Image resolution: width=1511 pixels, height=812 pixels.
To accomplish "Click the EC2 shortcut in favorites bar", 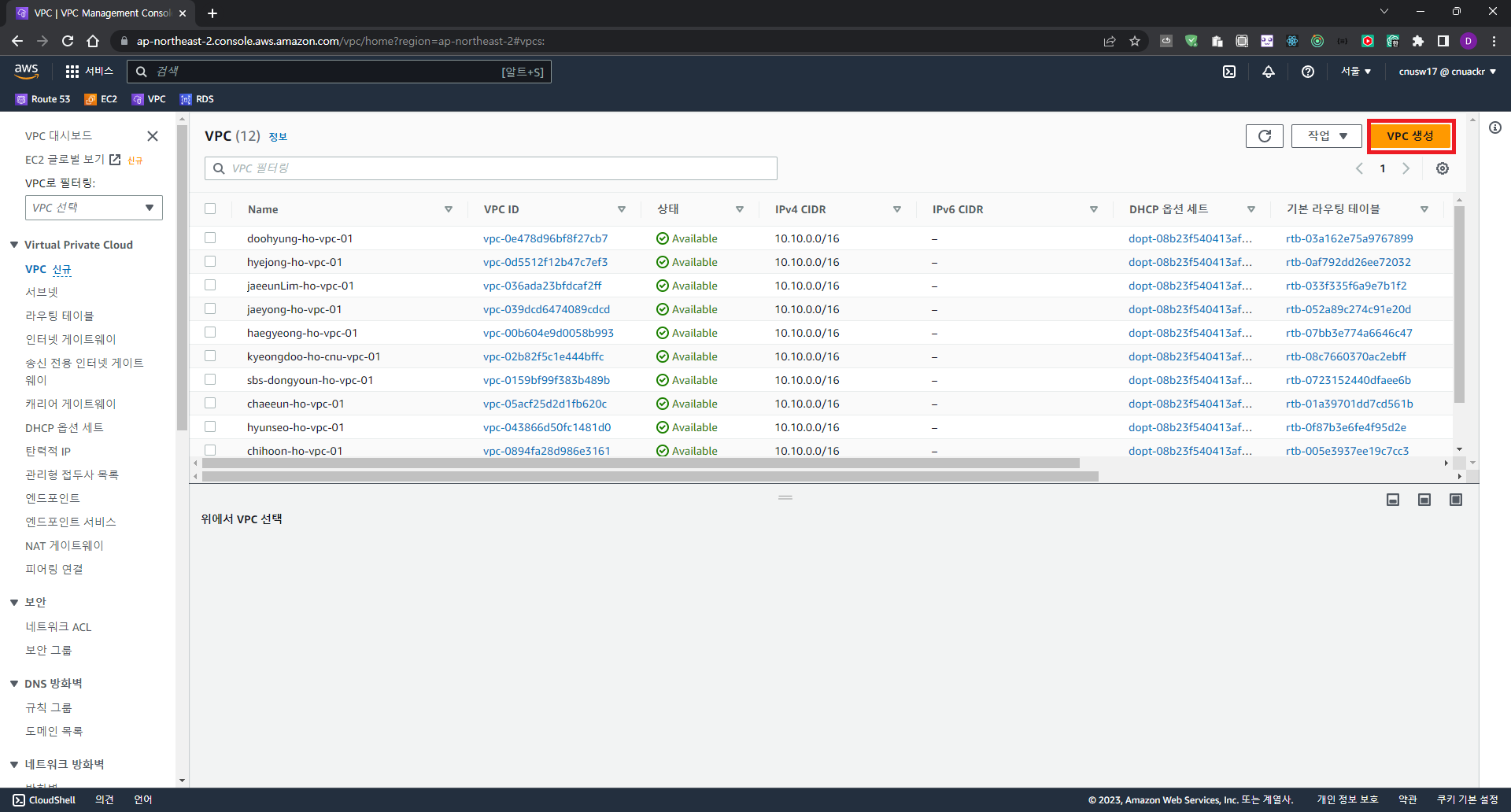I will click(101, 99).
